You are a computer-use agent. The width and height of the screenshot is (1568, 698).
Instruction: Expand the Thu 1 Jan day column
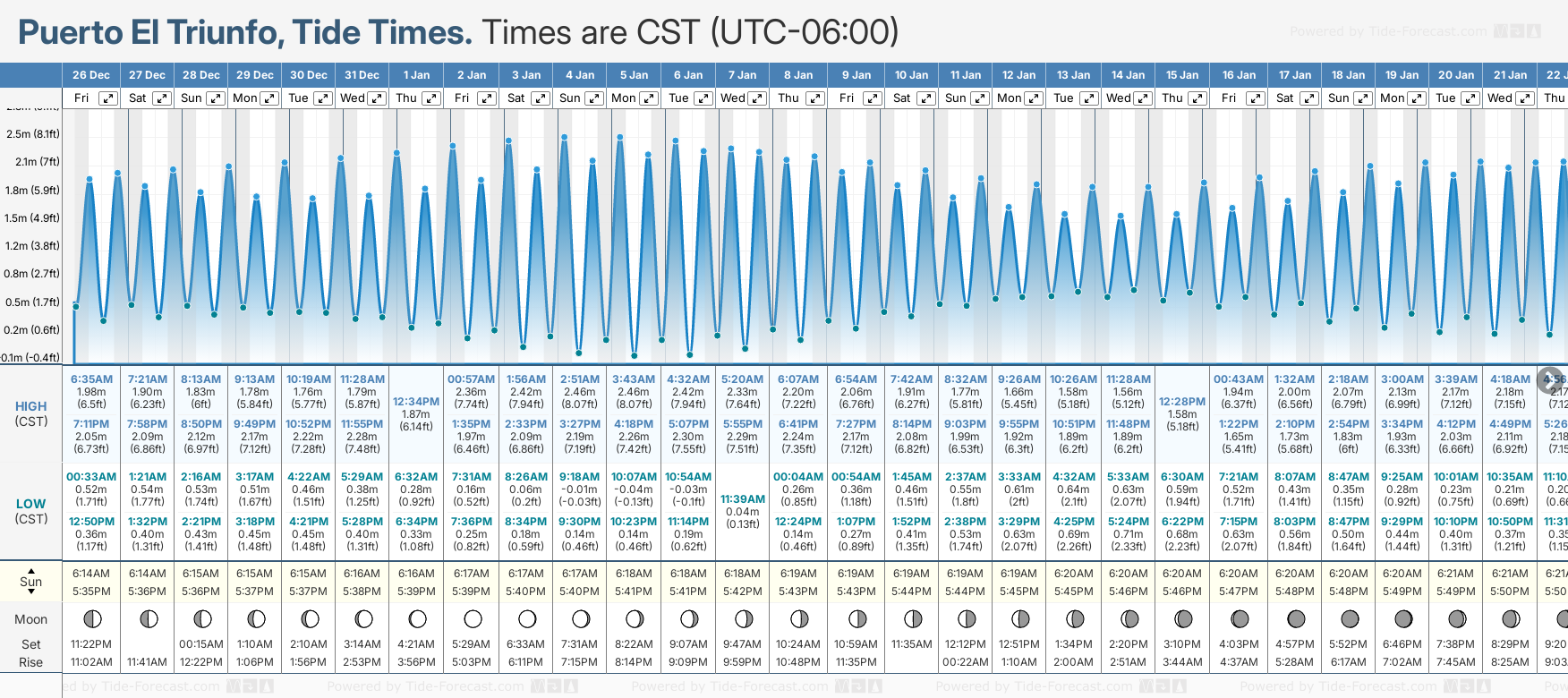[431, 98]
